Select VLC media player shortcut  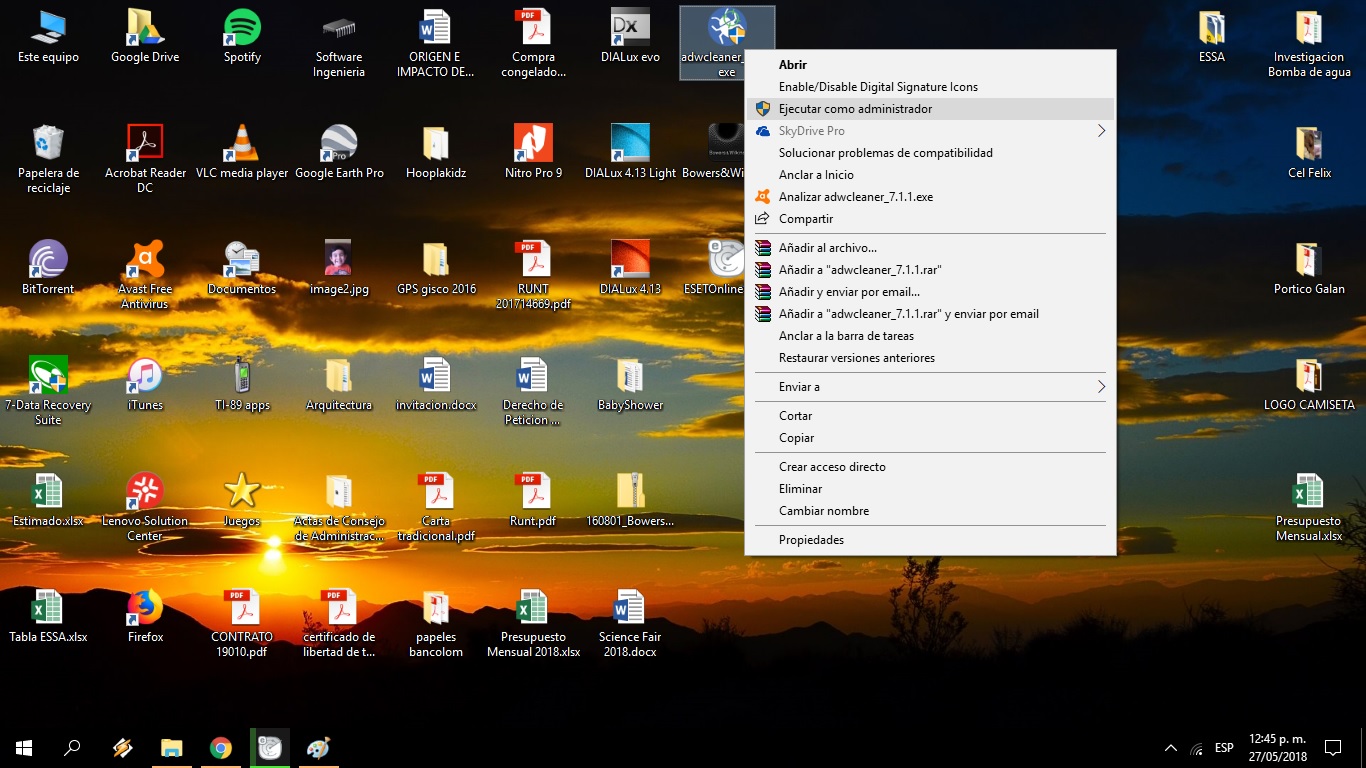242,152
